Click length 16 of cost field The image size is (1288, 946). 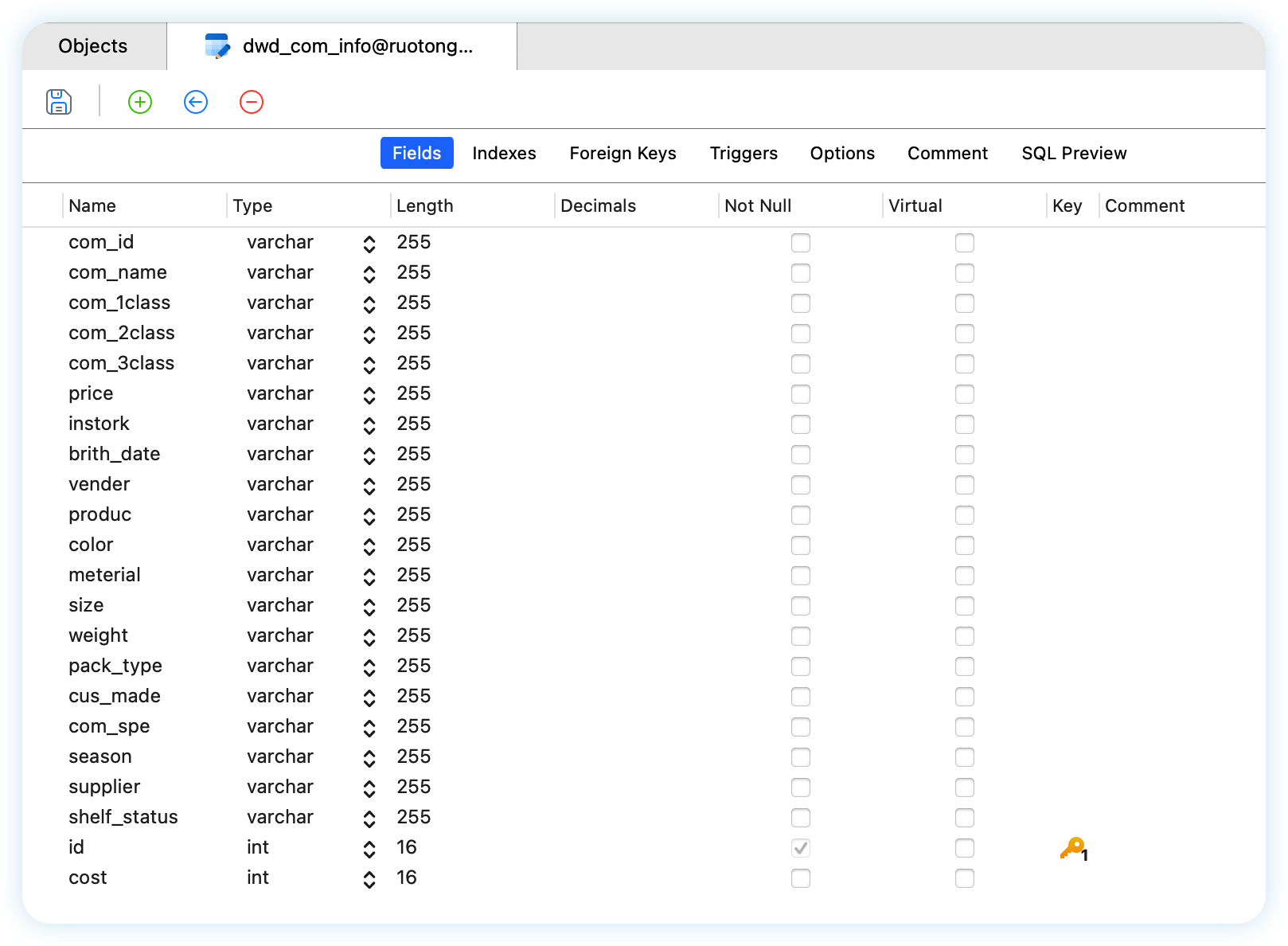point(407,878)
